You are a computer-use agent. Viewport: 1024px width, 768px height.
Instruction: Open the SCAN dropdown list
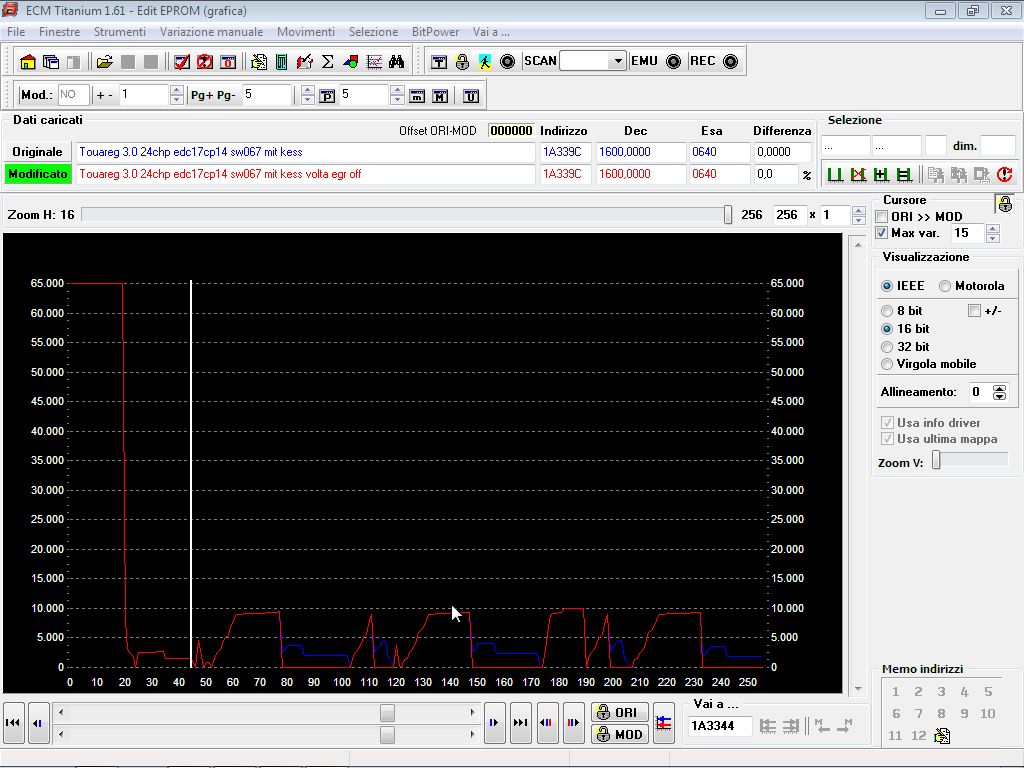617,61
